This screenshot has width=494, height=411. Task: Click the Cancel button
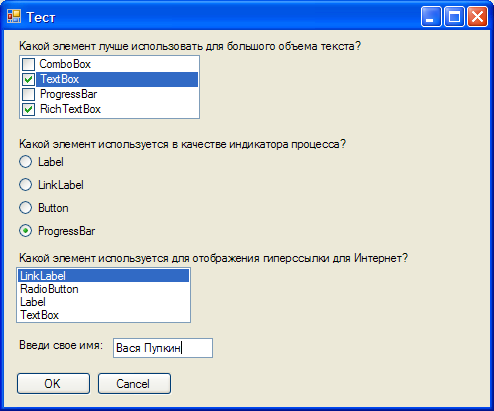click(134, 384)
